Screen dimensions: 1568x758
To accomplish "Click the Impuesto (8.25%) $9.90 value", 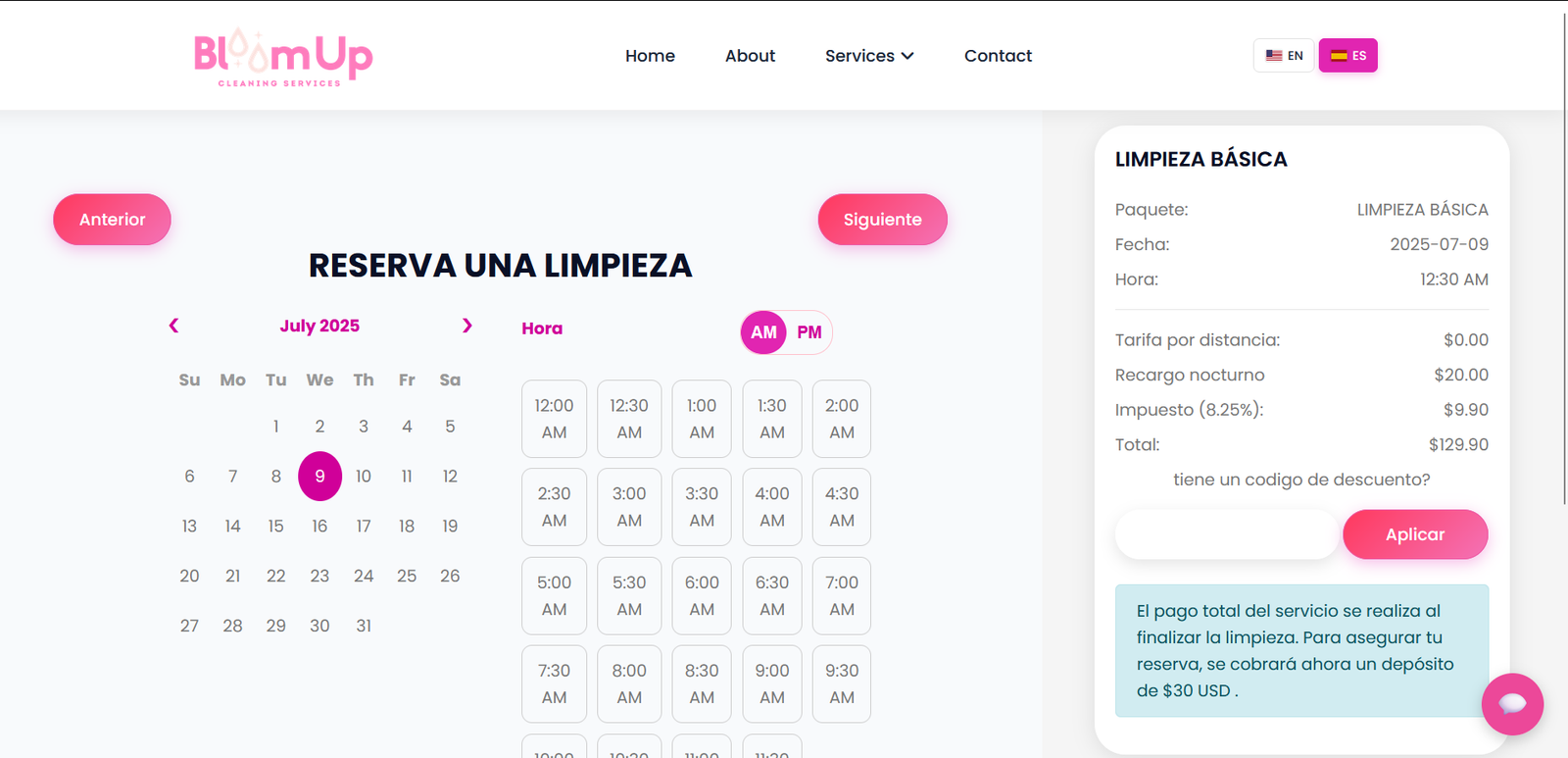I will [x=1466, y=410].
